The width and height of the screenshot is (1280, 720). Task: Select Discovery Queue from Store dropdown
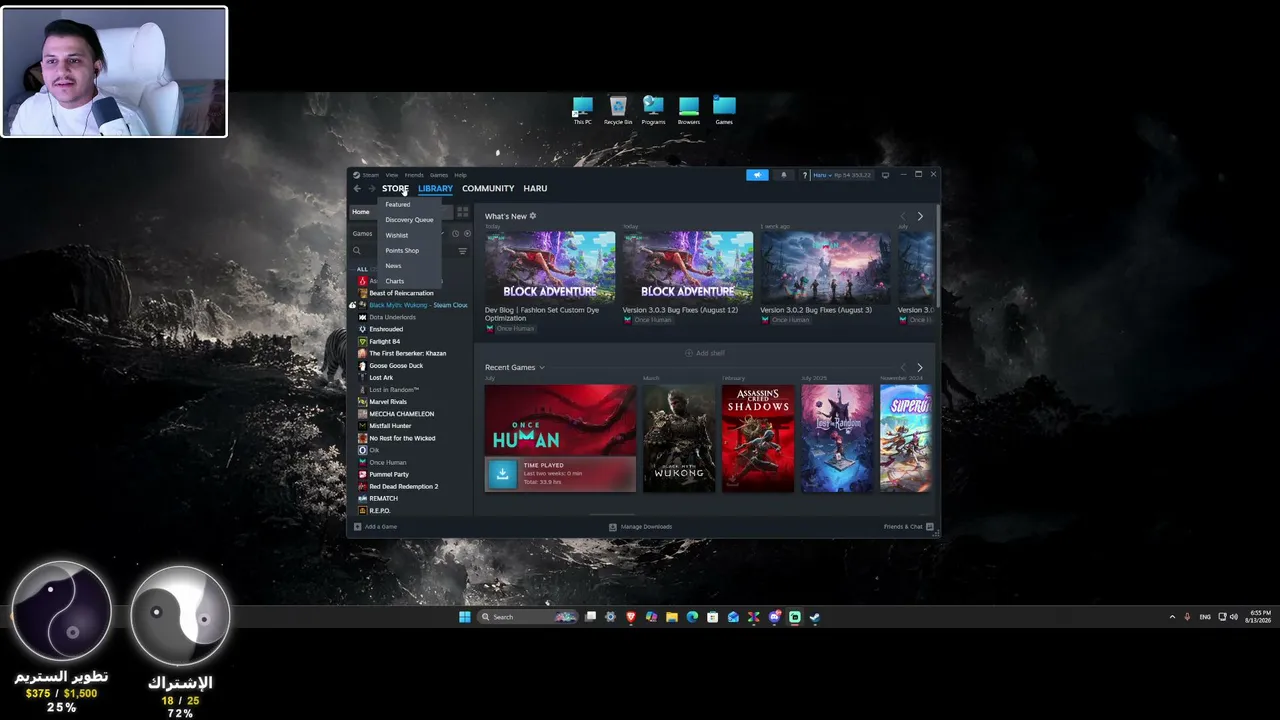[410, 220]
